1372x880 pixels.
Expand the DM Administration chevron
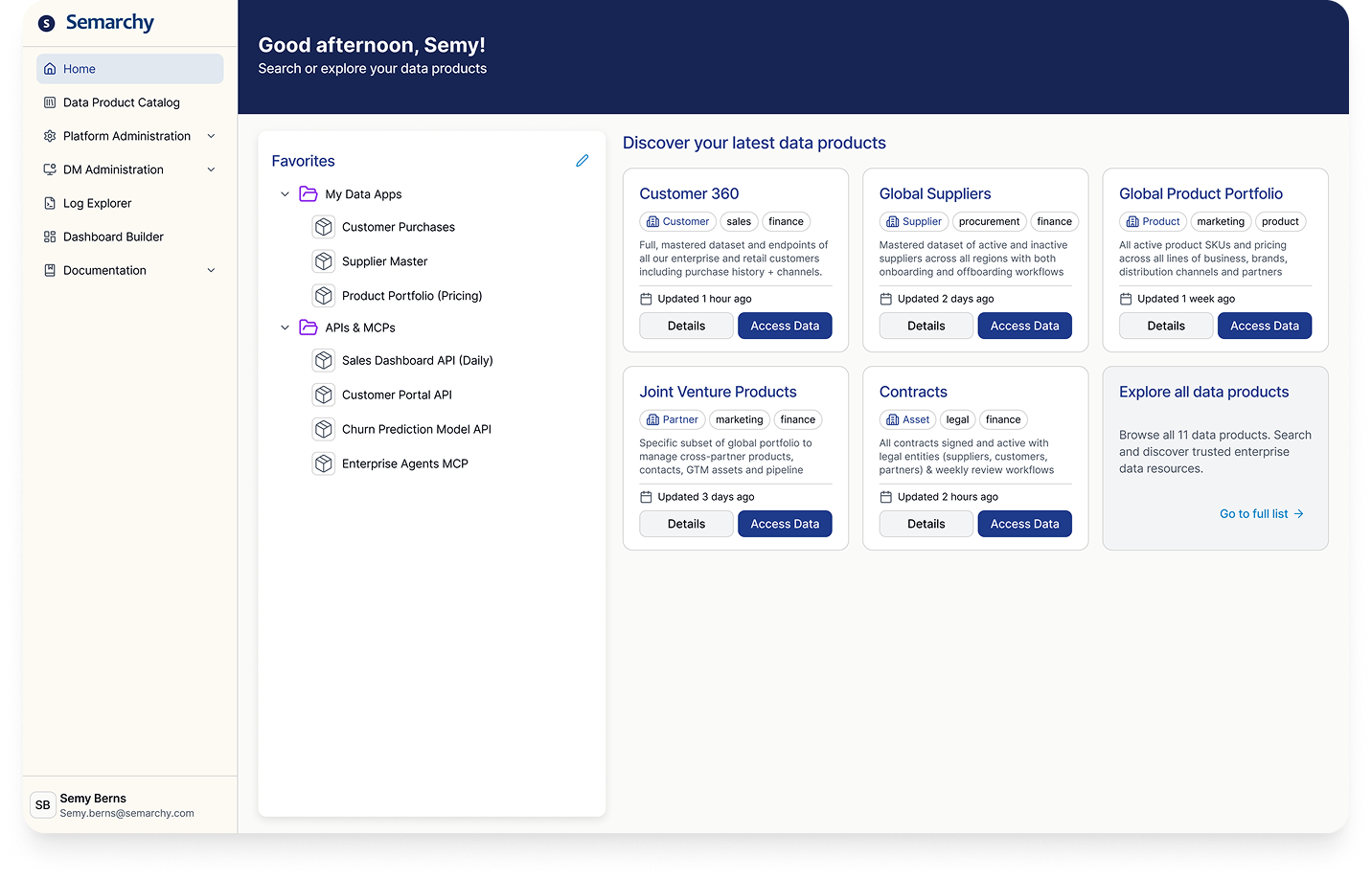click(211, 169)
